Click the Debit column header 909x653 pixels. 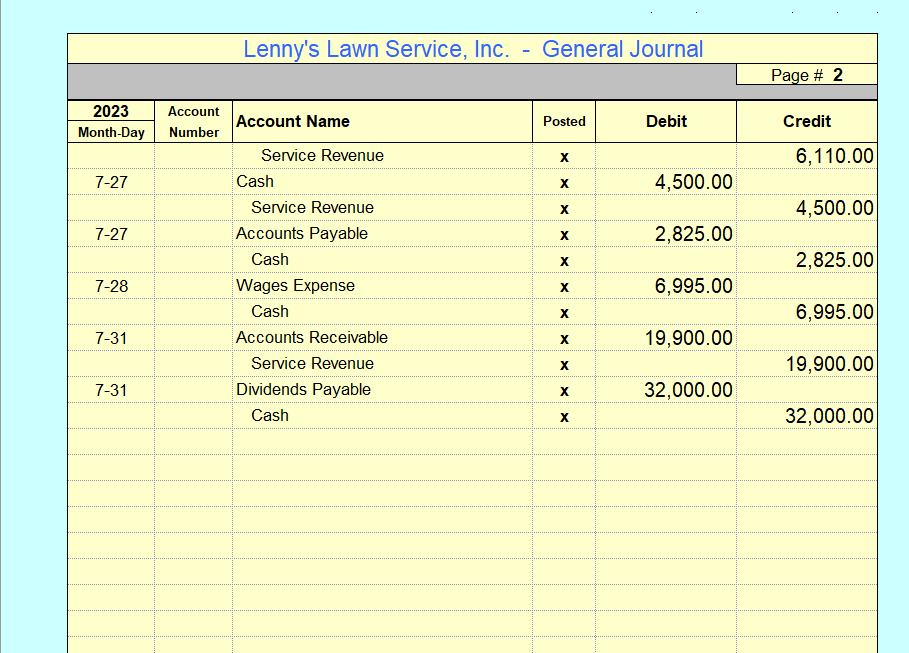[665, 121]
